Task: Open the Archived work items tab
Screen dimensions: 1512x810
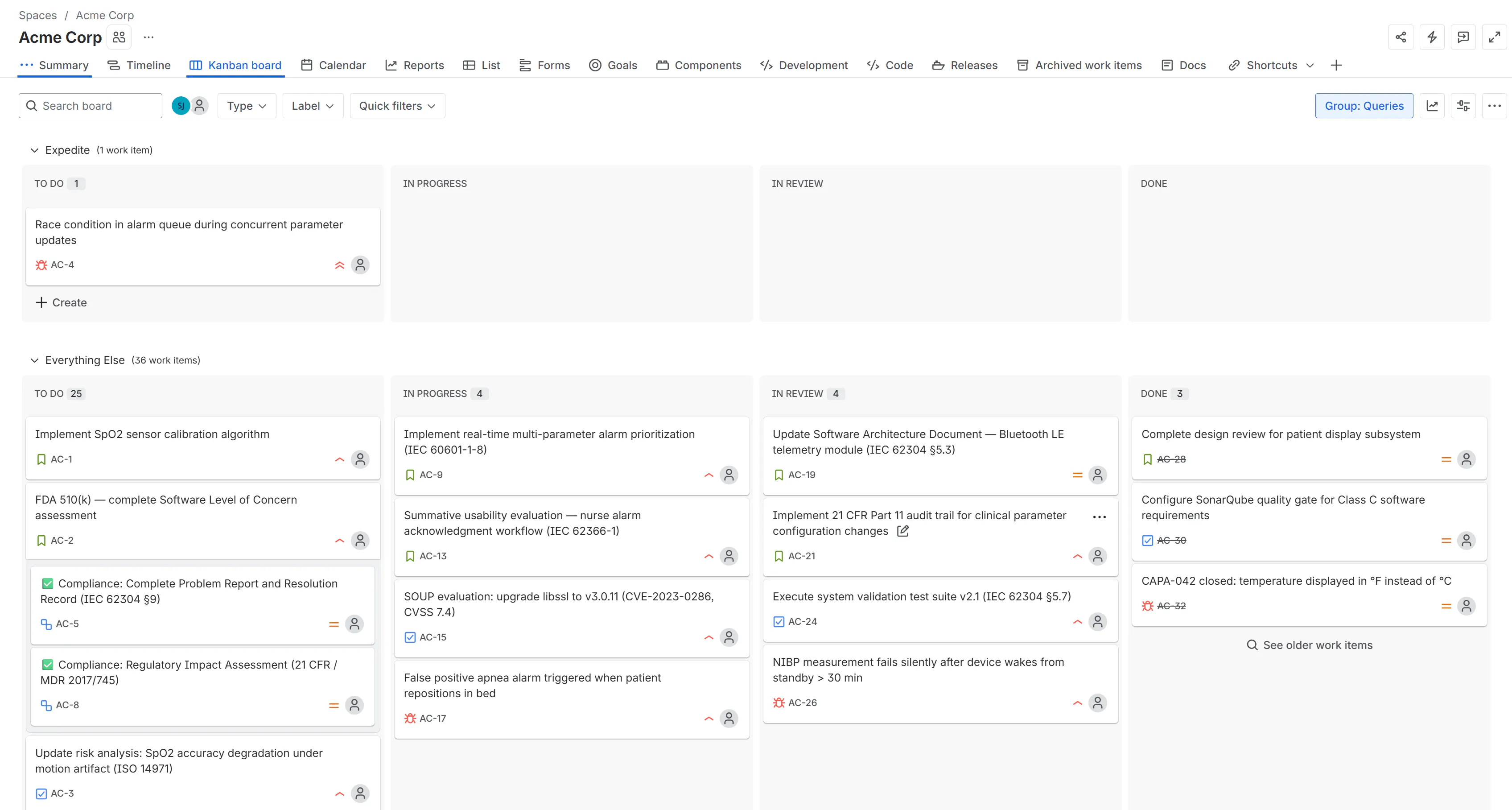Action: 1079,65
